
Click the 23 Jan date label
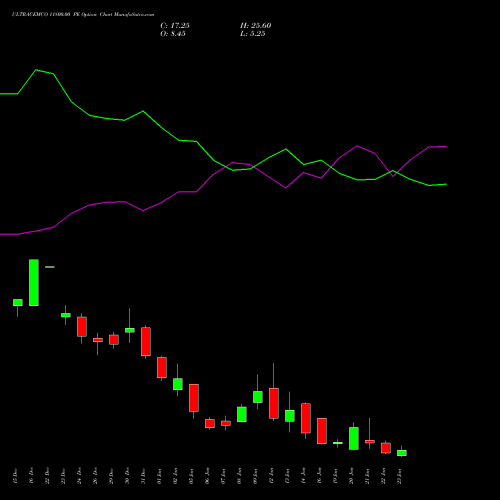[399, 476]
